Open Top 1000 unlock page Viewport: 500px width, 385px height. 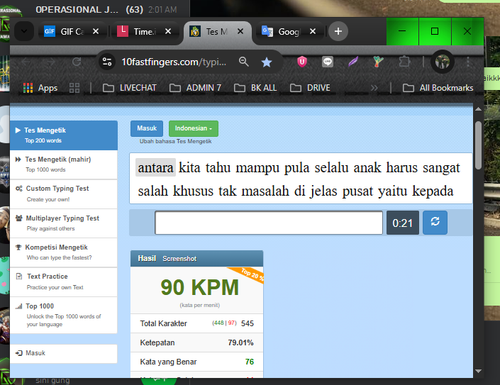point(64,315)
